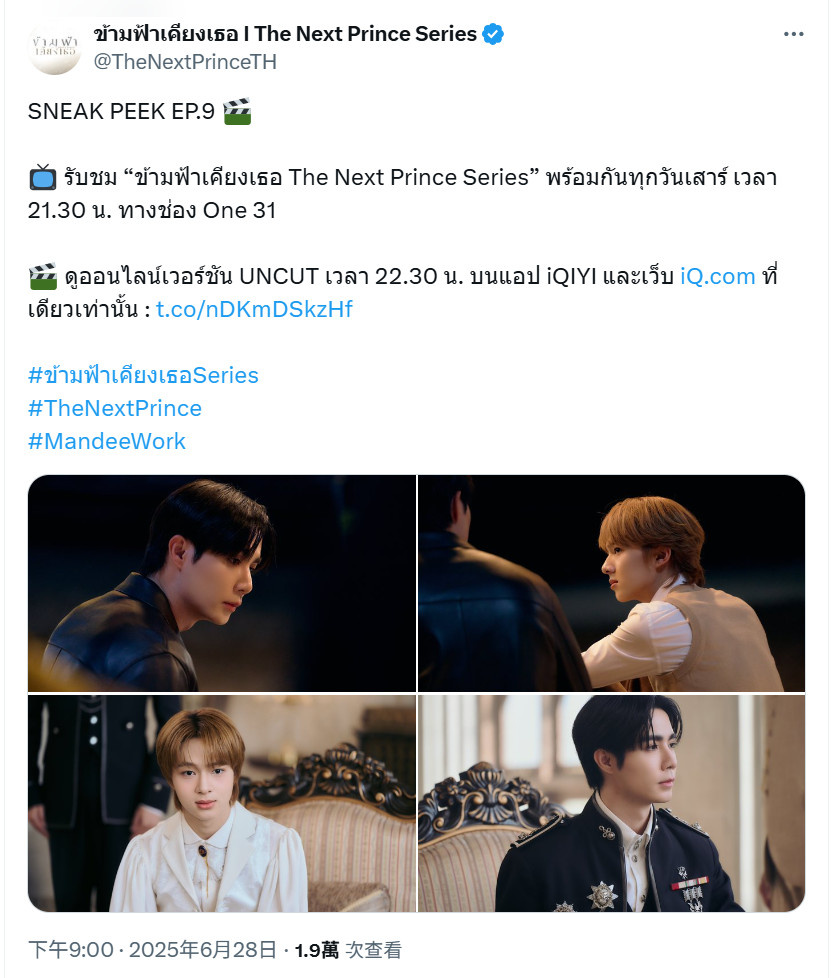
Task: Open the t.co/nDKmDSkzHf short link
Action: click(254, 309)
